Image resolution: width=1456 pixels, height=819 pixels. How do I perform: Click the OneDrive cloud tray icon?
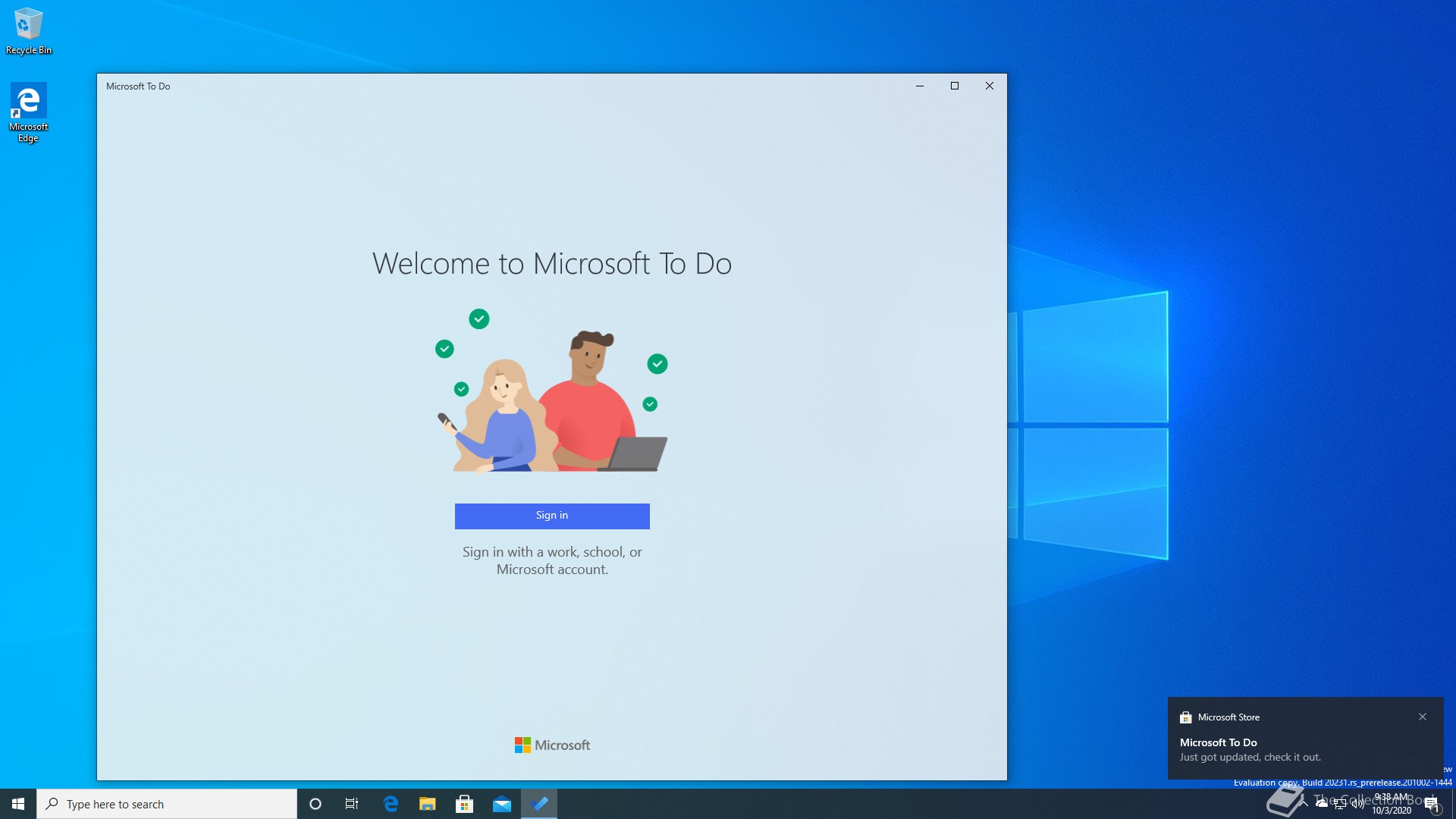(1322, 804)
